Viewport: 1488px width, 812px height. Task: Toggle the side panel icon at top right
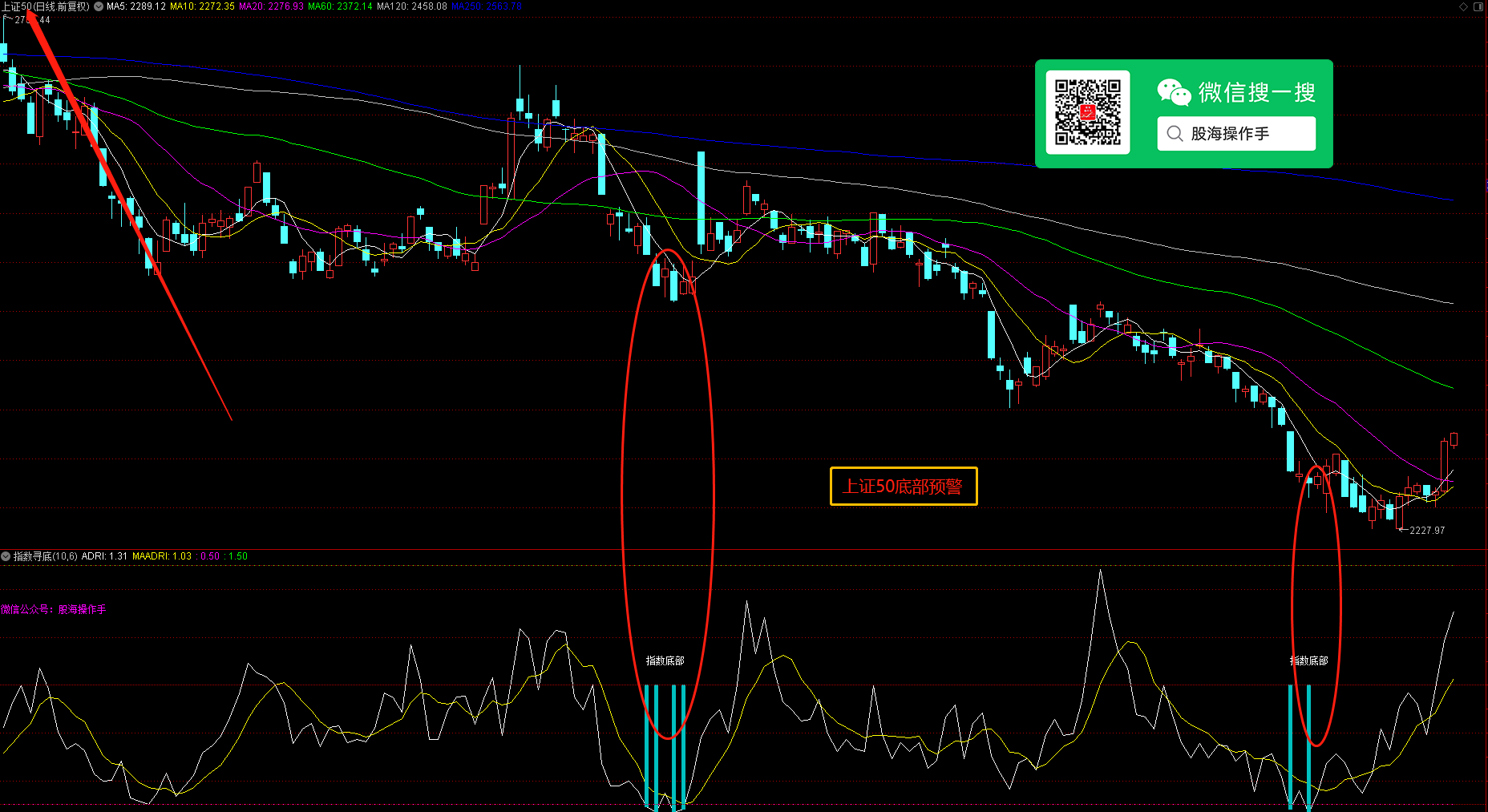pos(1478,6)
